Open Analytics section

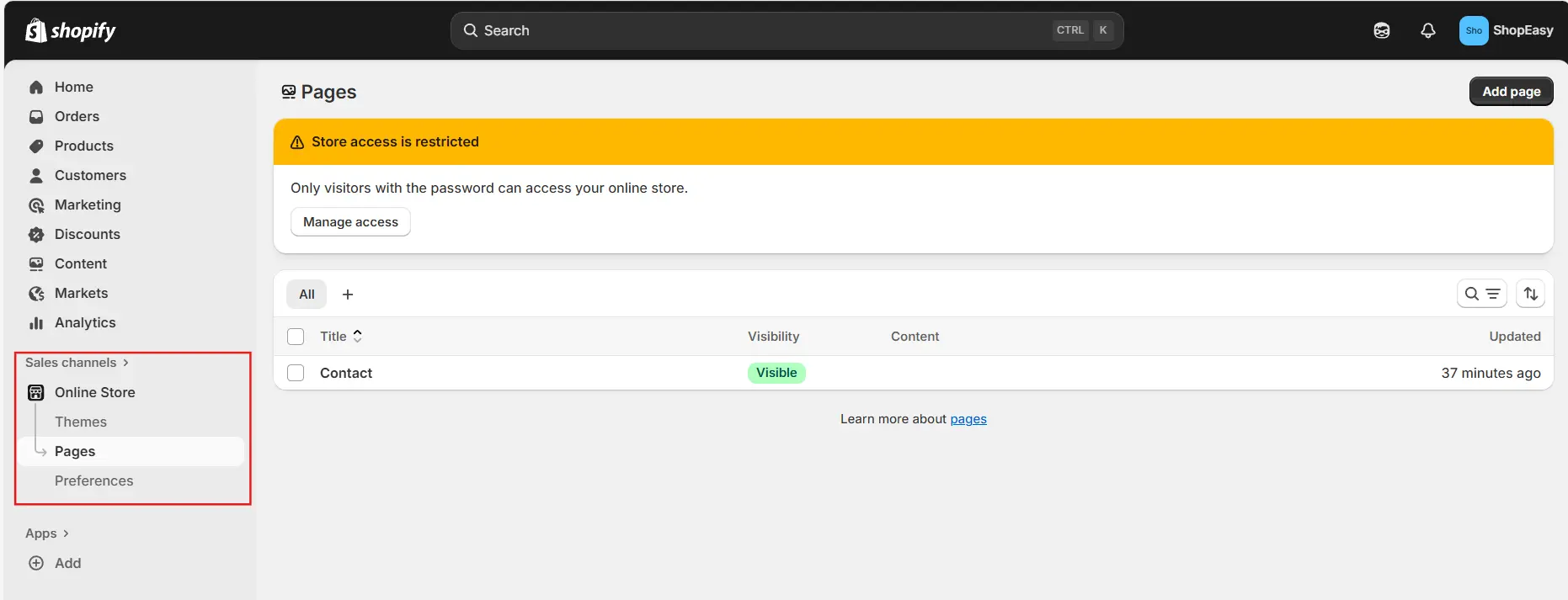[x=85, y=322]
